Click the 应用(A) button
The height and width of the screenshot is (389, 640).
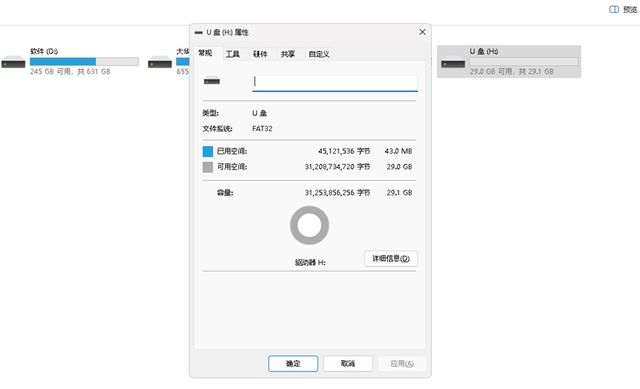click(x=402, y=363)
